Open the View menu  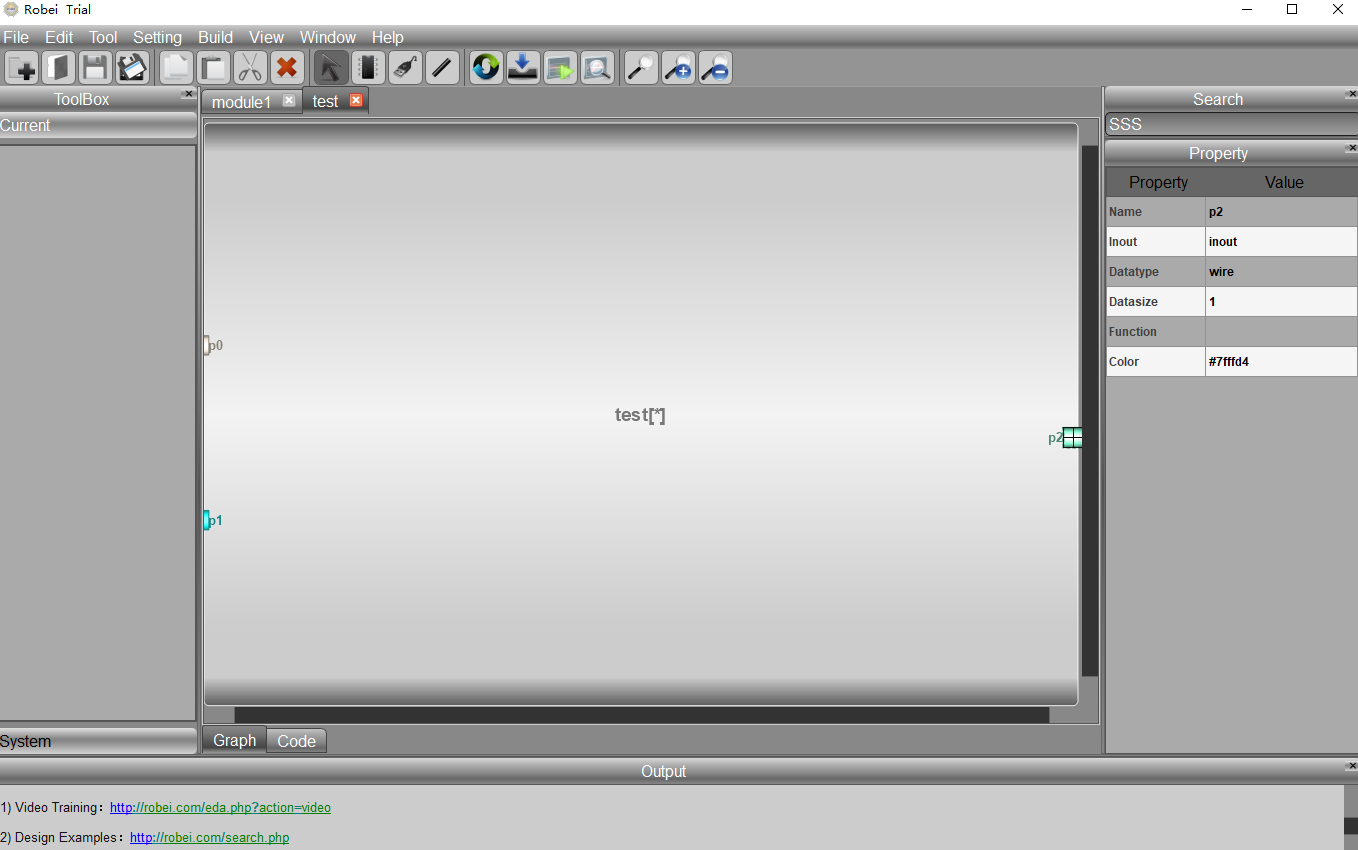point(266,37)
